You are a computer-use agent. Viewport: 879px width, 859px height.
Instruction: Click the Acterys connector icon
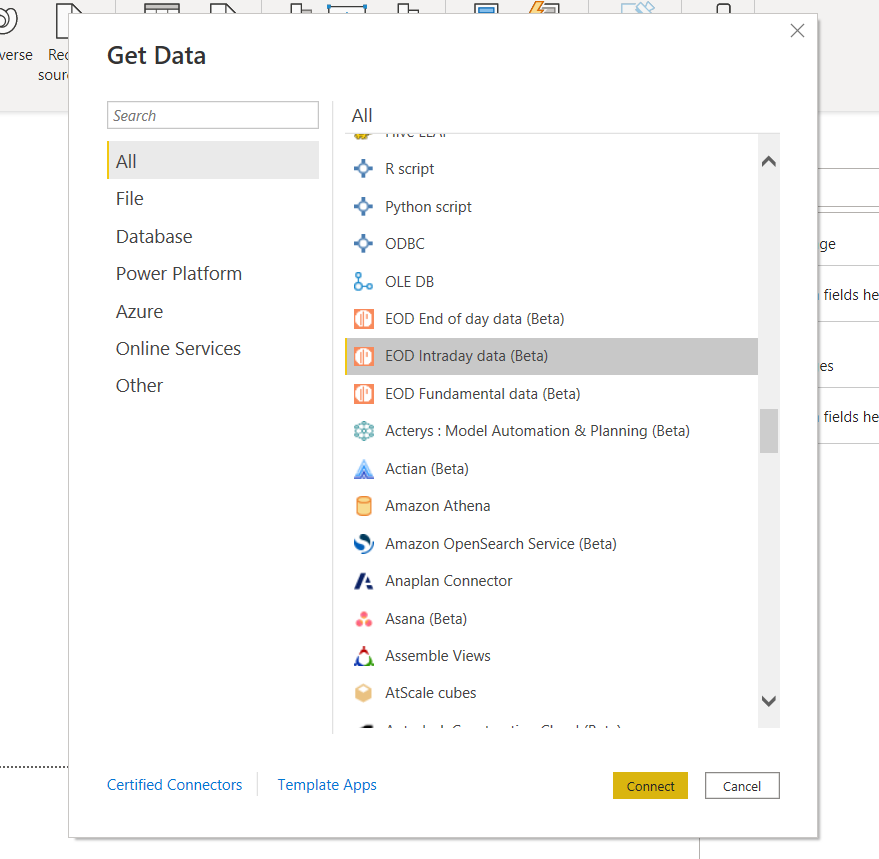(363, 431)
